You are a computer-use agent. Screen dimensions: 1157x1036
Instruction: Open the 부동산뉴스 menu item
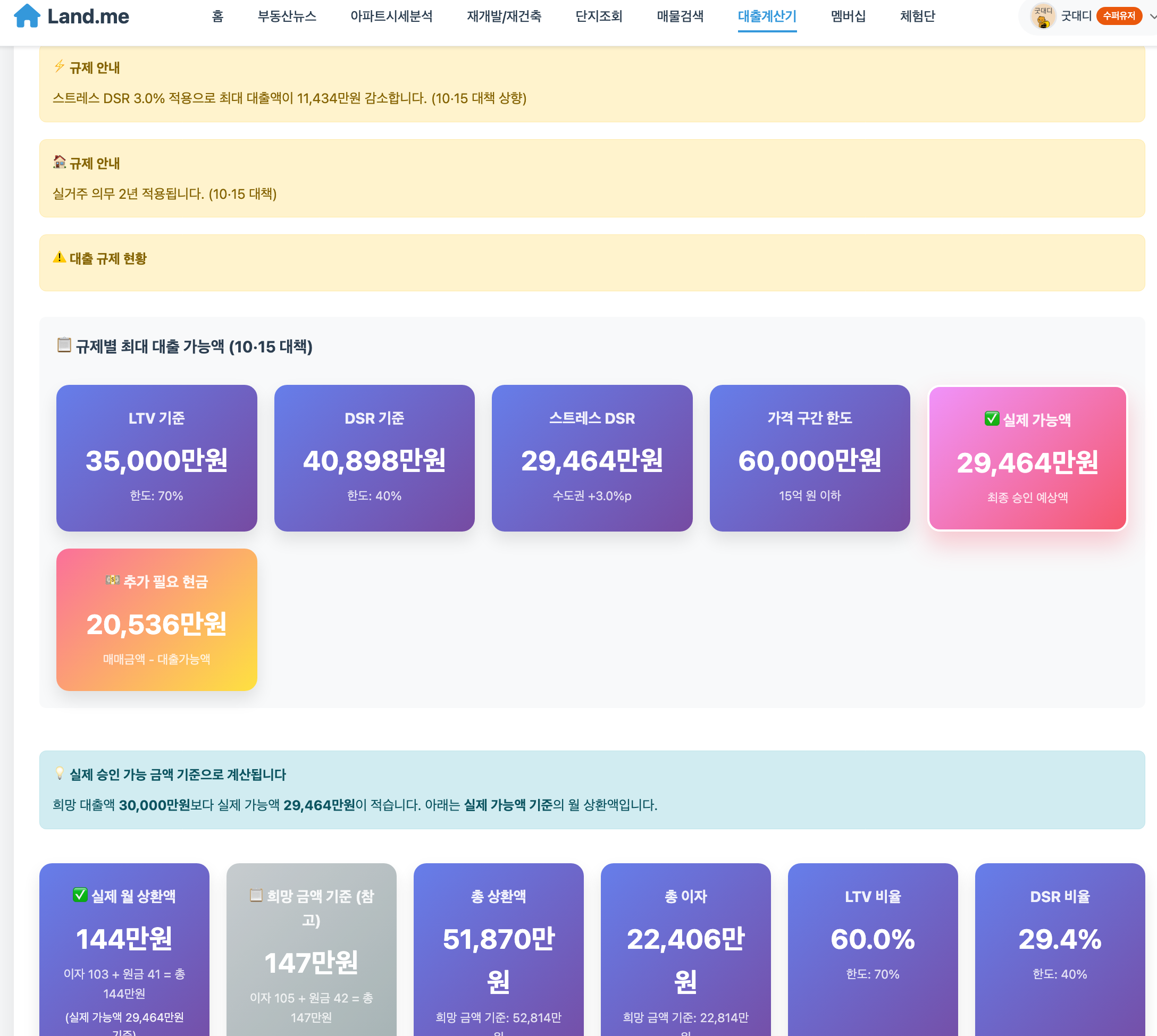click(x=287, y=16)
